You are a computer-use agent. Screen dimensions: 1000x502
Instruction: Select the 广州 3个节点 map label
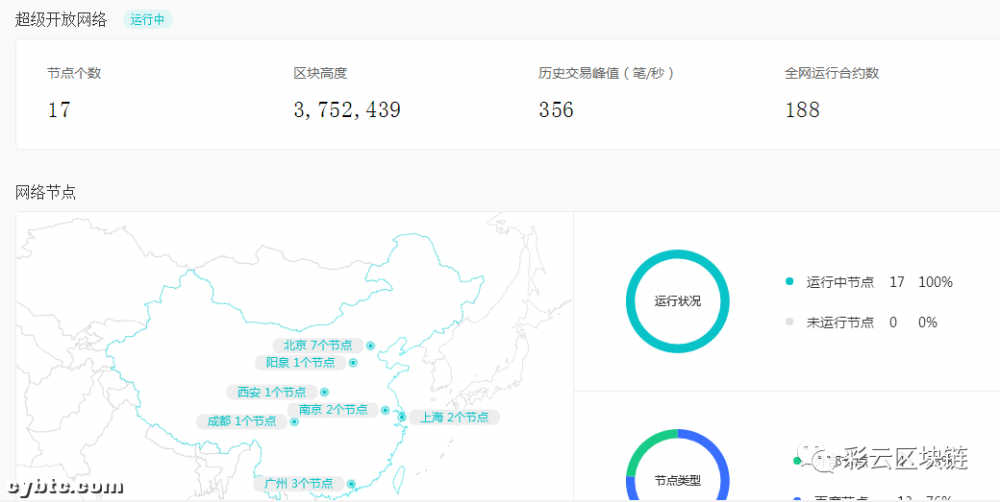point(298,484)
